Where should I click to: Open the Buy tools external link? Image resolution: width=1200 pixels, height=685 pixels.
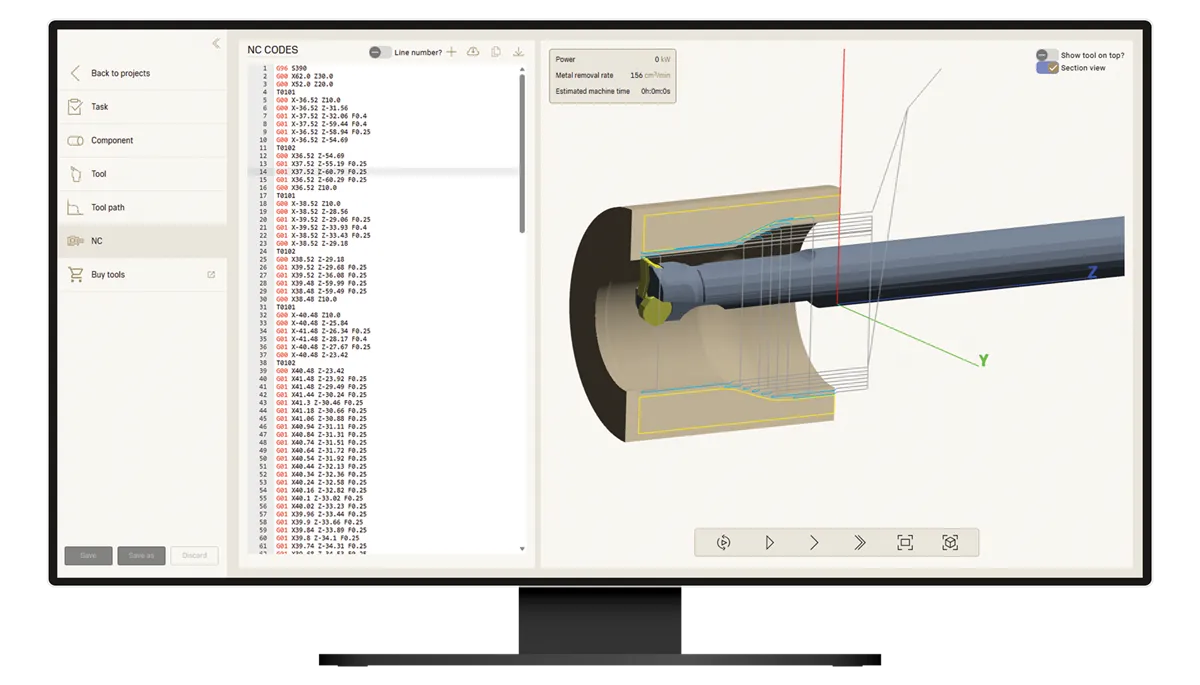click(x=210, y=275)
